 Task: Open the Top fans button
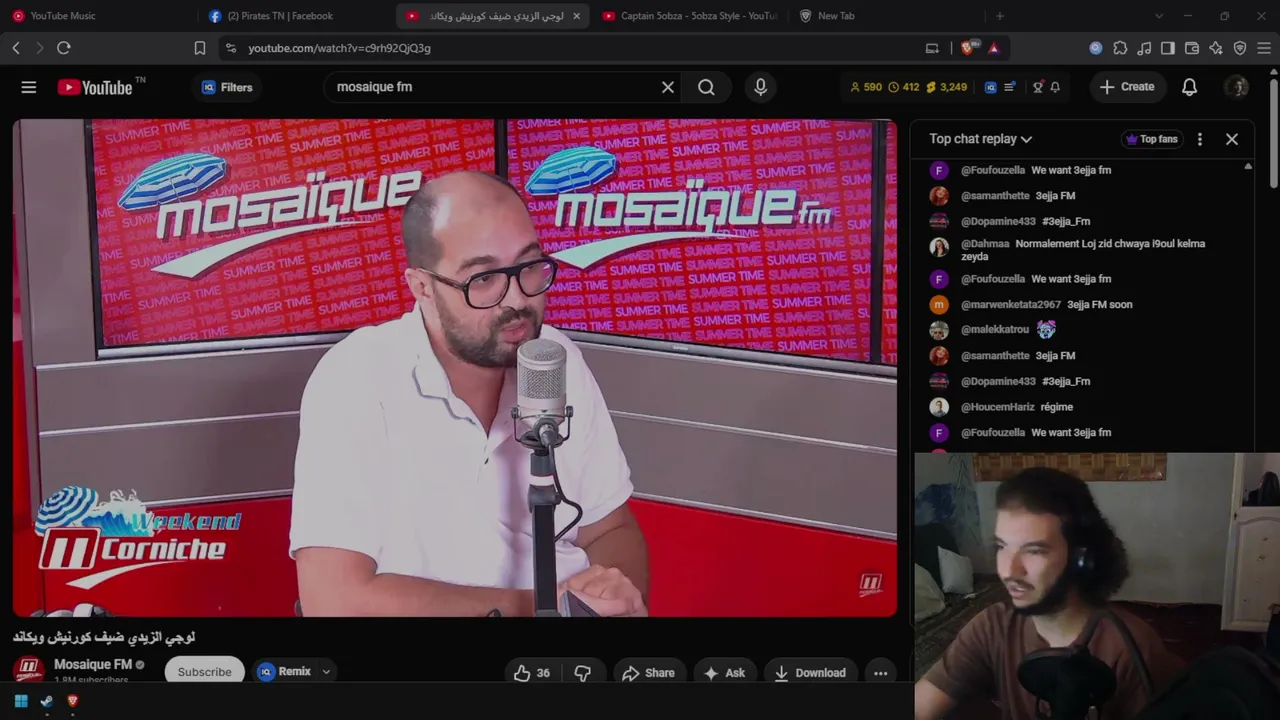[1151, 139]
